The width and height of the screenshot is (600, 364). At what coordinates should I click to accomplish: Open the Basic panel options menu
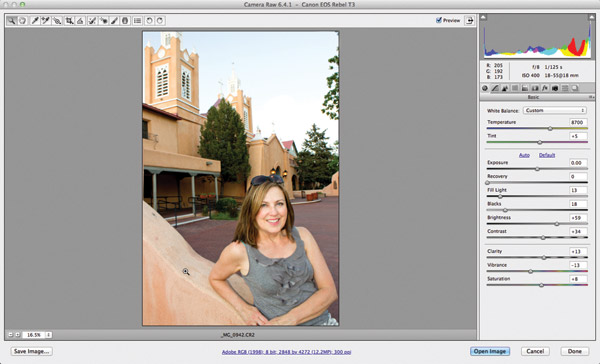[x=591, y=98]
